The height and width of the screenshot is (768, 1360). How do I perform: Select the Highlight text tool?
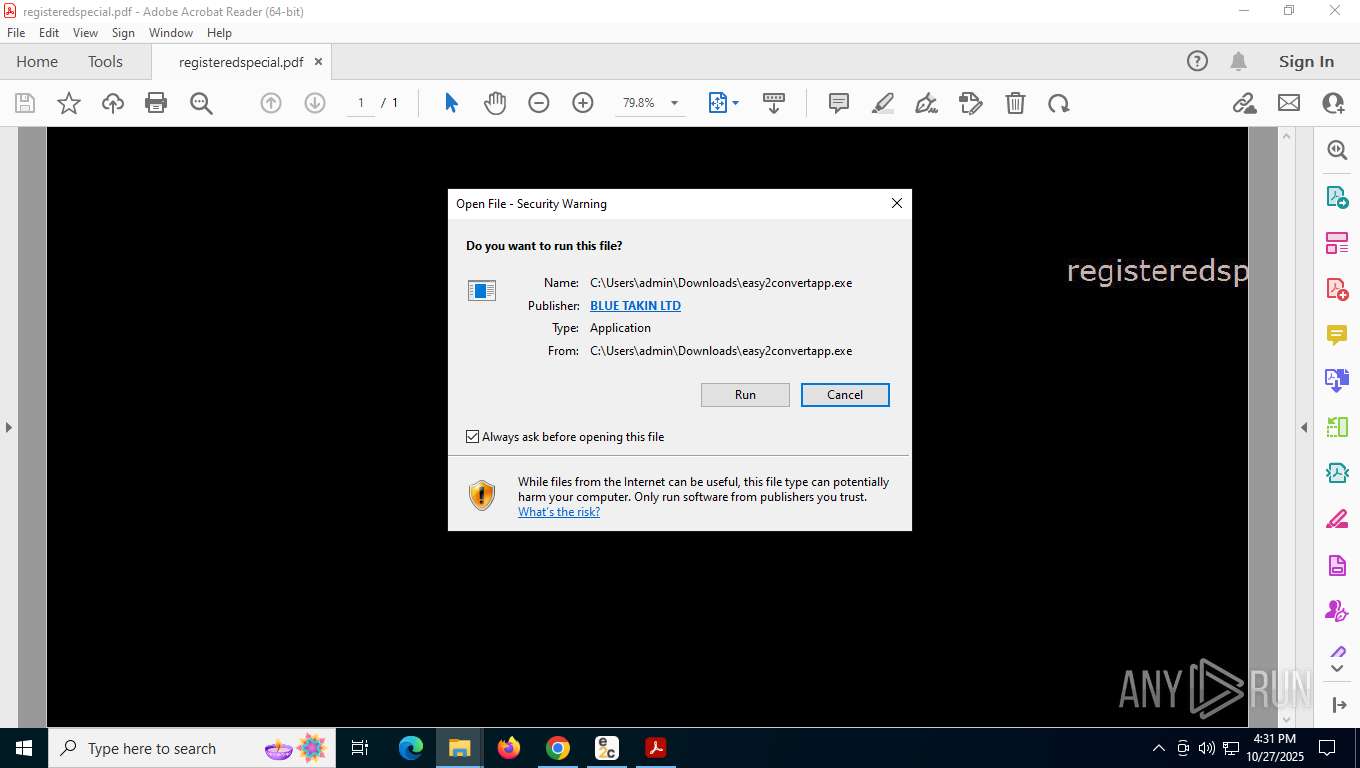coord(883,103)
